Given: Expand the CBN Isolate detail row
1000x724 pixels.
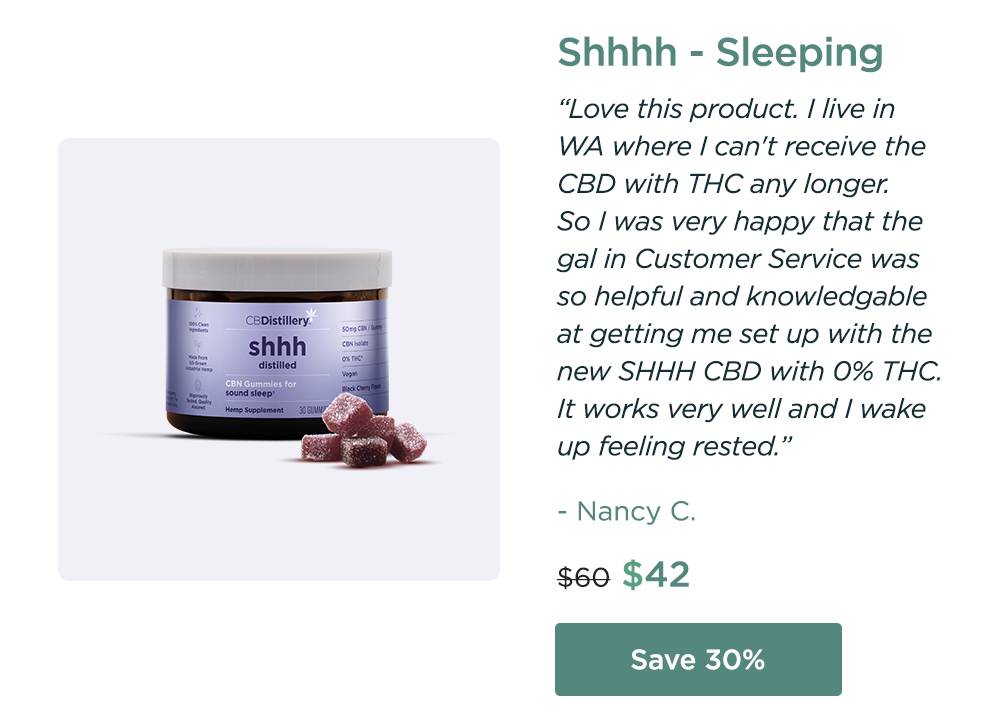Looking at the screenshot, I should (355, 342).
